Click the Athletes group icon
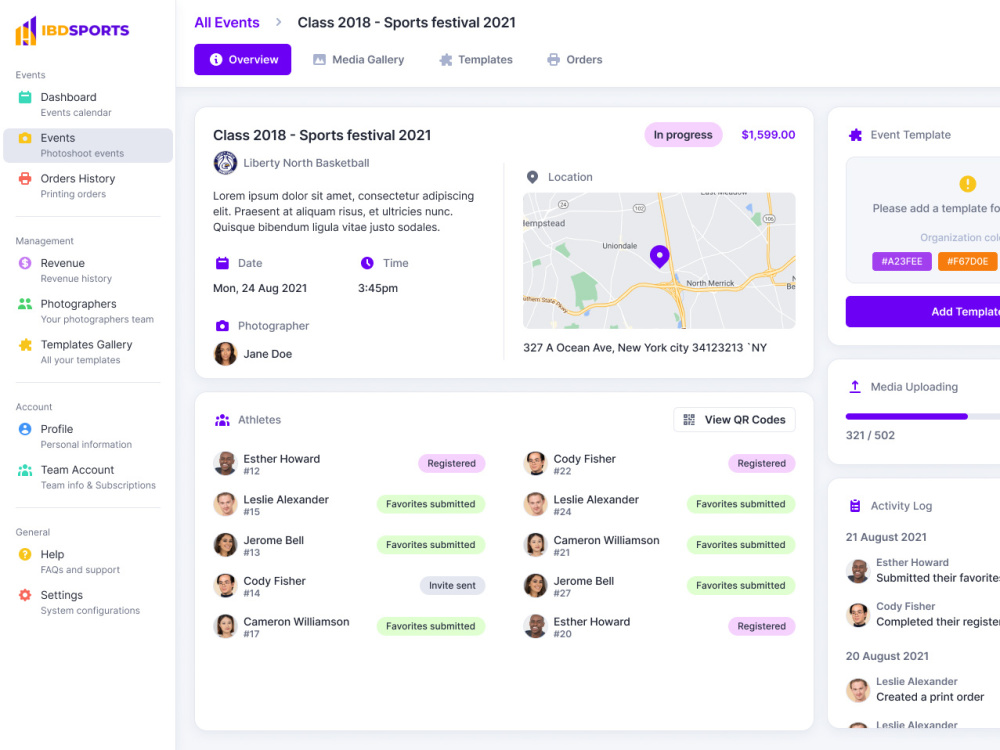Viewport: 1000px width, 750px height. pyautogui.click(x=222, y=420)
